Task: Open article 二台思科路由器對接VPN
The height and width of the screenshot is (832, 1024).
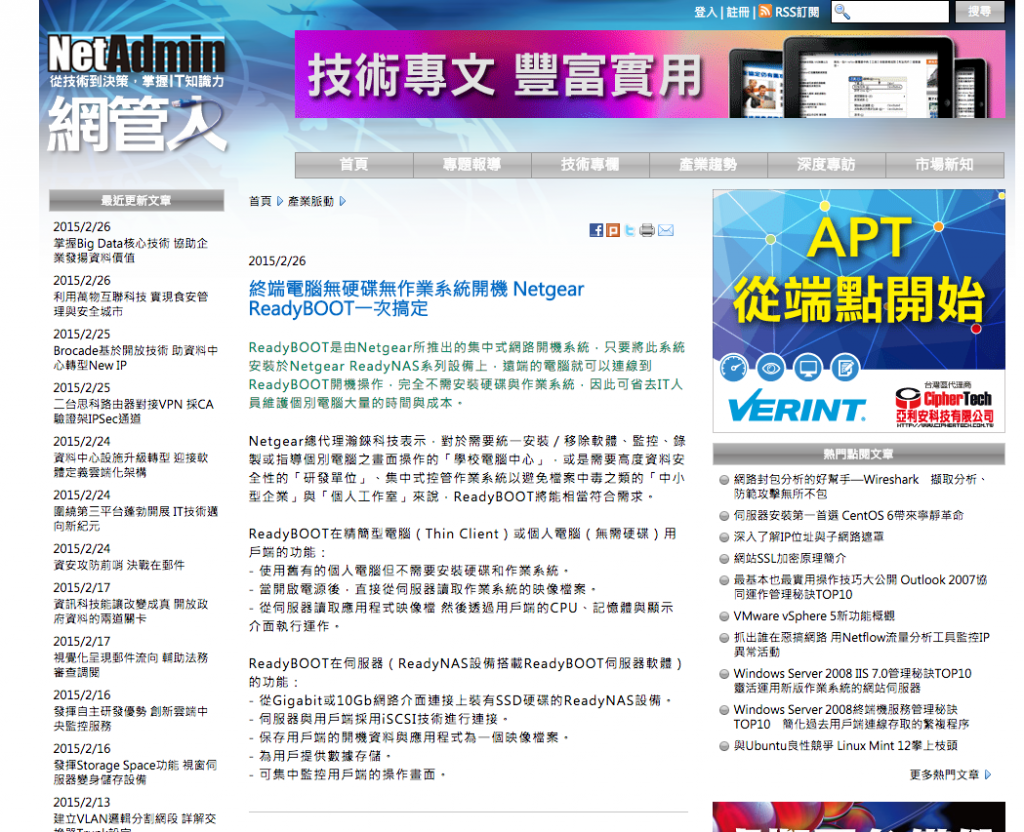Action: (x=134, y=411)
